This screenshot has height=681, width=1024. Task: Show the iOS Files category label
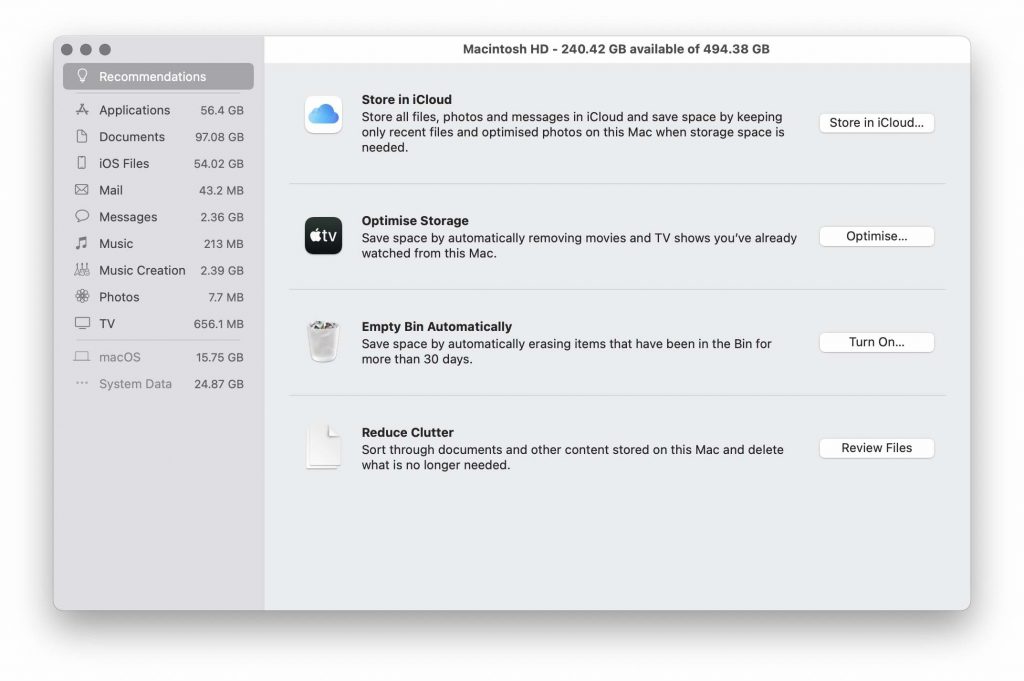124,164
